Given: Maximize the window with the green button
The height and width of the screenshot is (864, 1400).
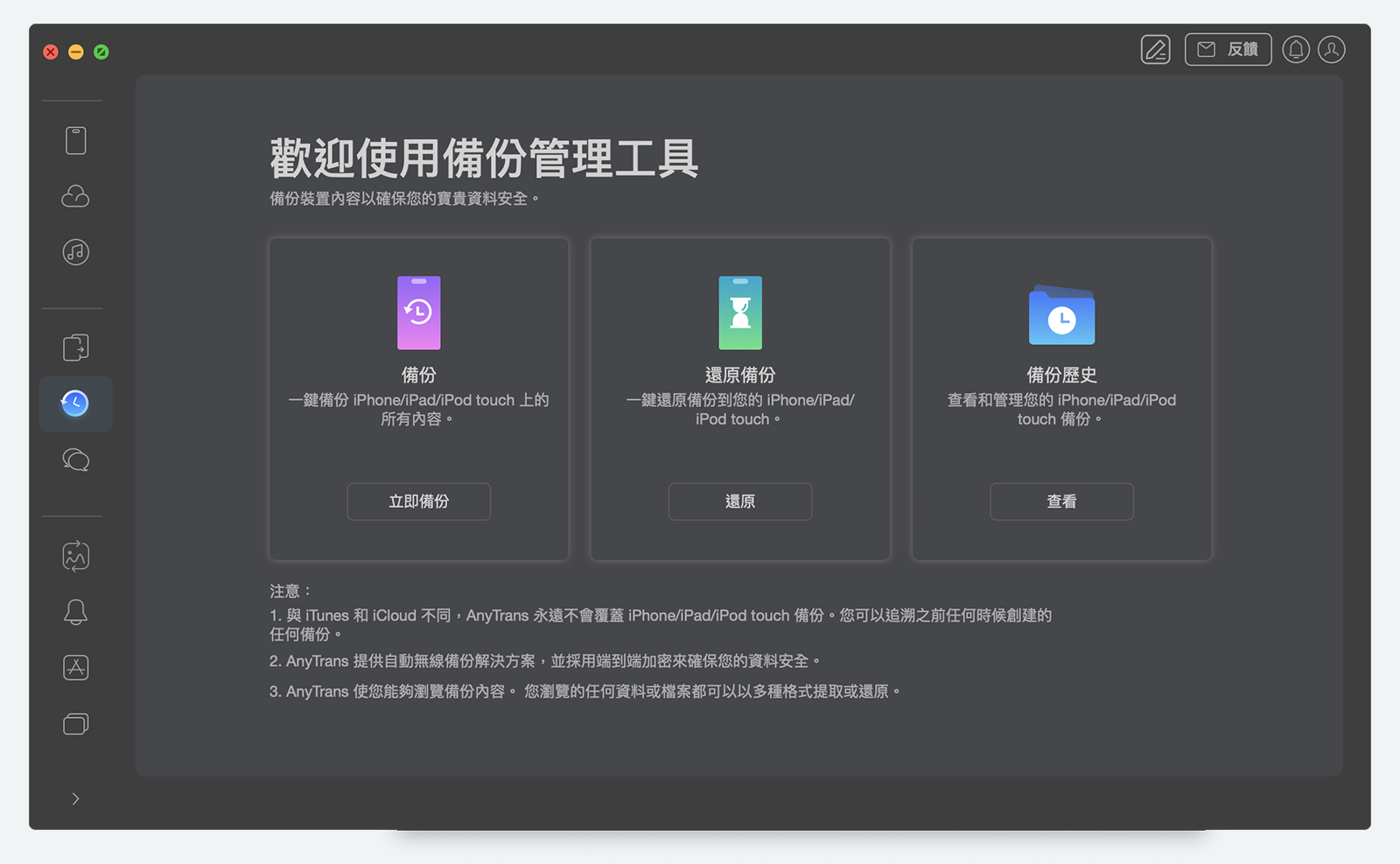Looking at the screenshot, I should (101, 52).
